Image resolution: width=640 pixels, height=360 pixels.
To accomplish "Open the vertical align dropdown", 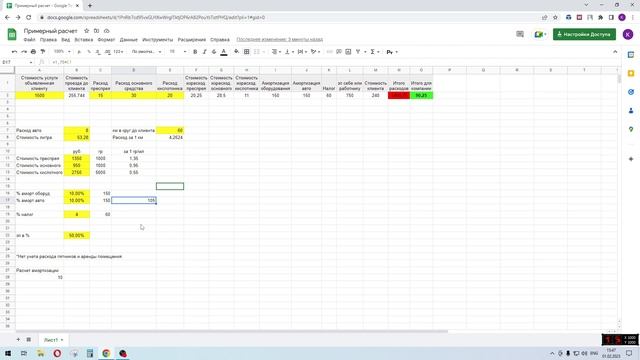I will tap(289, 52).
